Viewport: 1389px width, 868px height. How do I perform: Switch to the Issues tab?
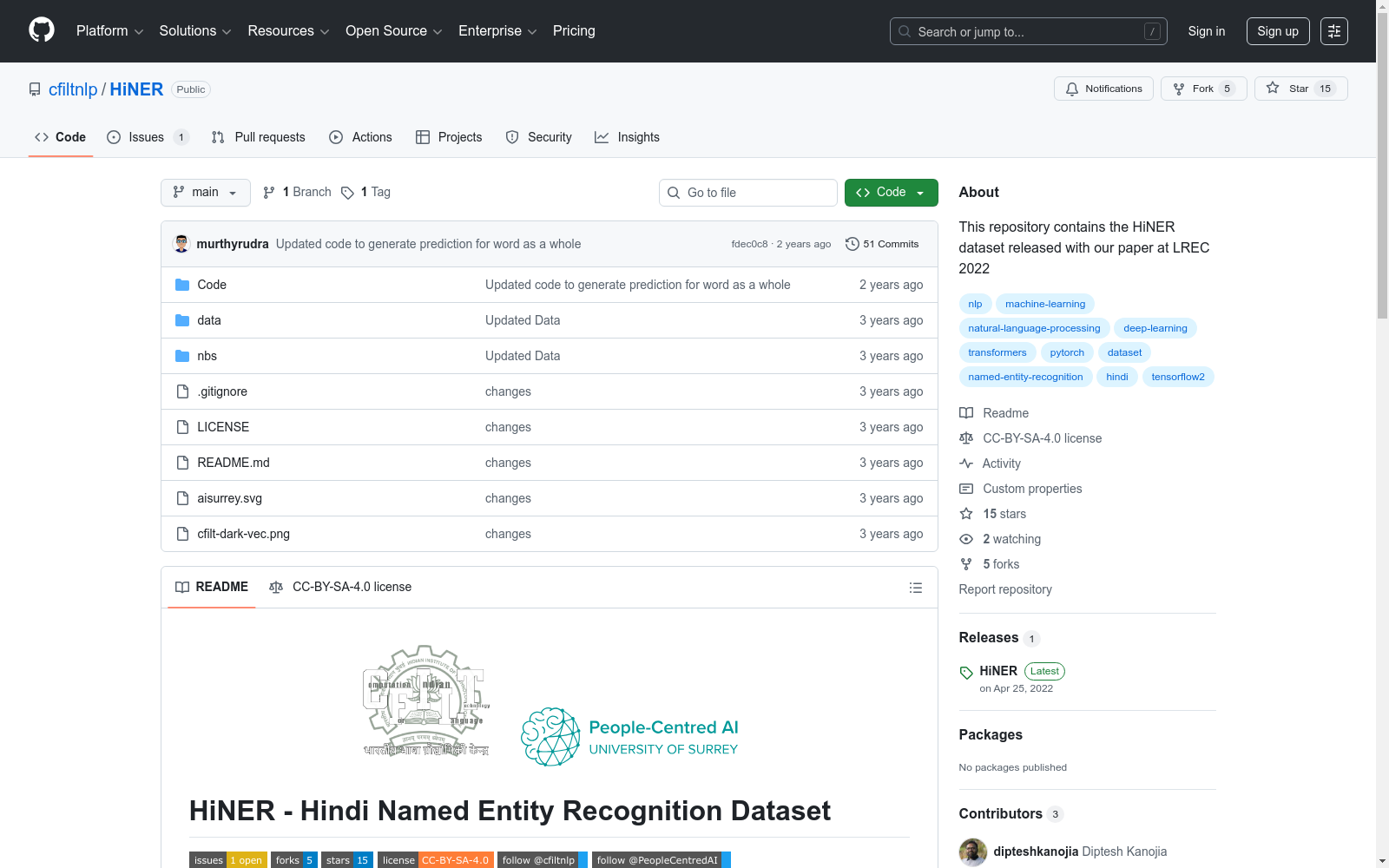tap(148, 137)
